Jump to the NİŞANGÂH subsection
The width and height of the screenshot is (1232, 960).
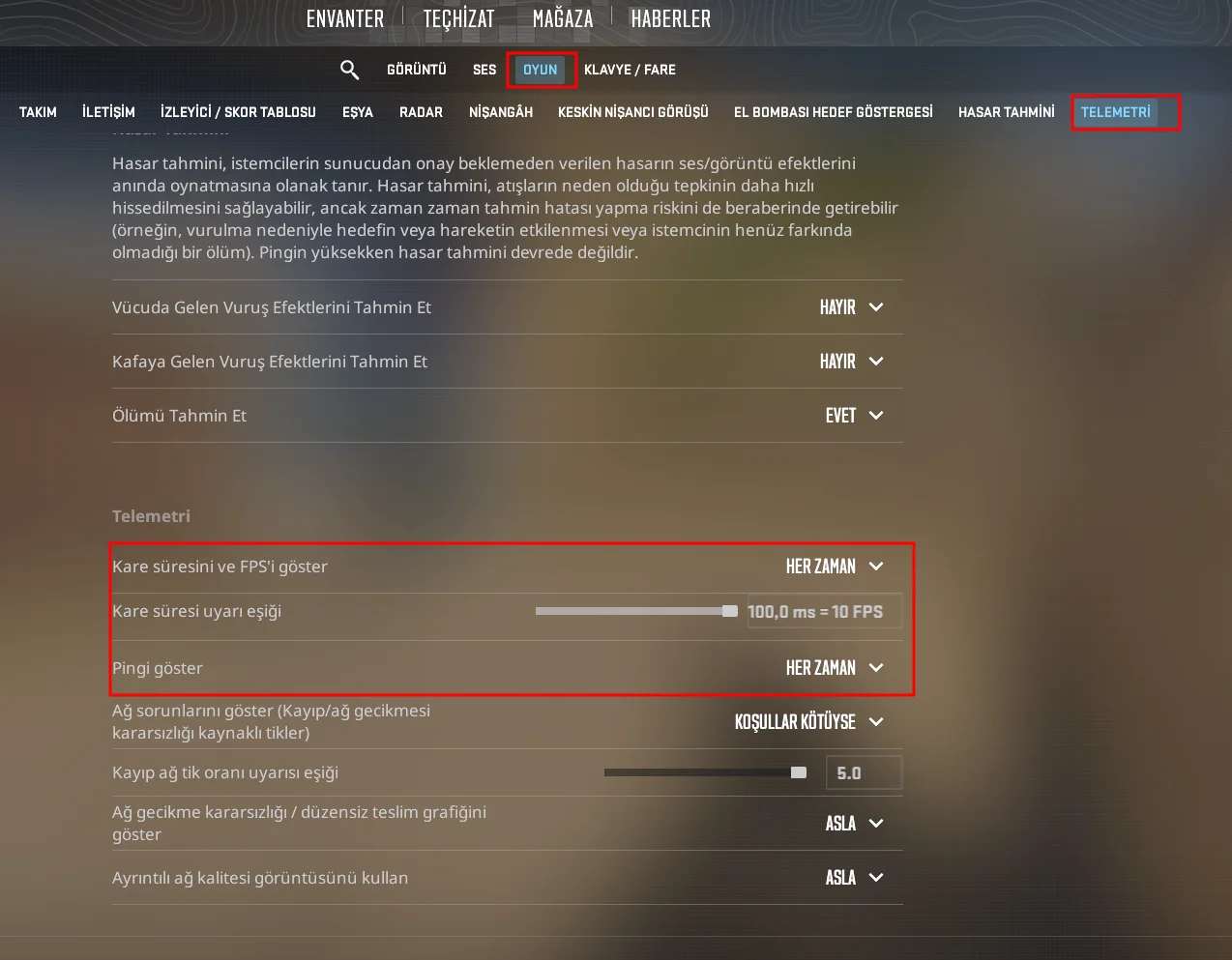tap(501, 112)
